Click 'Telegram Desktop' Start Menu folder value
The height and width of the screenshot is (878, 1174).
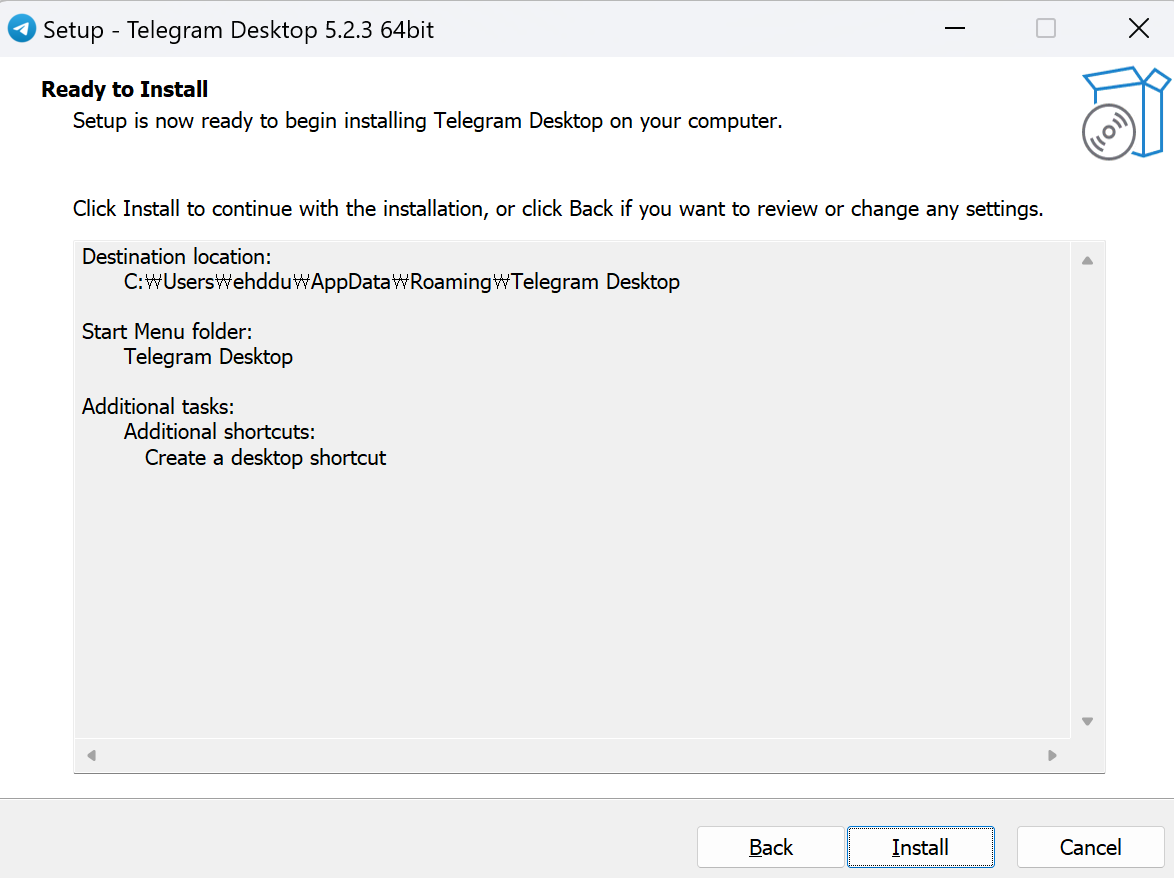208,357
